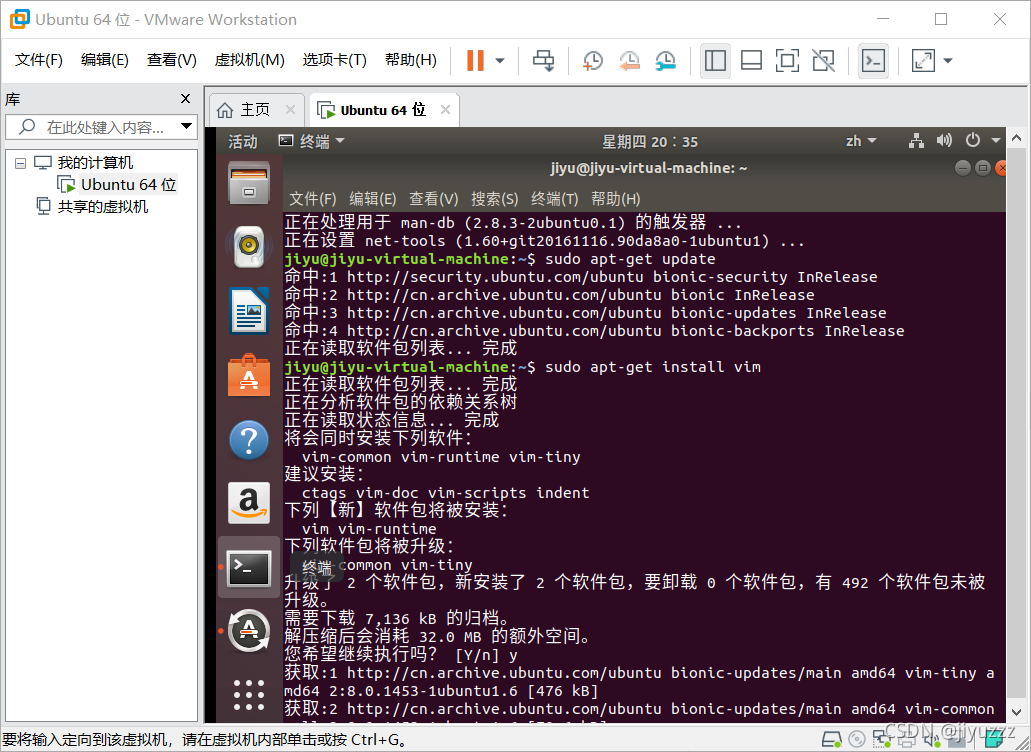This screenshot has height=752, width=1031.
Task: Close the 主页 tab
Action: (290, 110)
